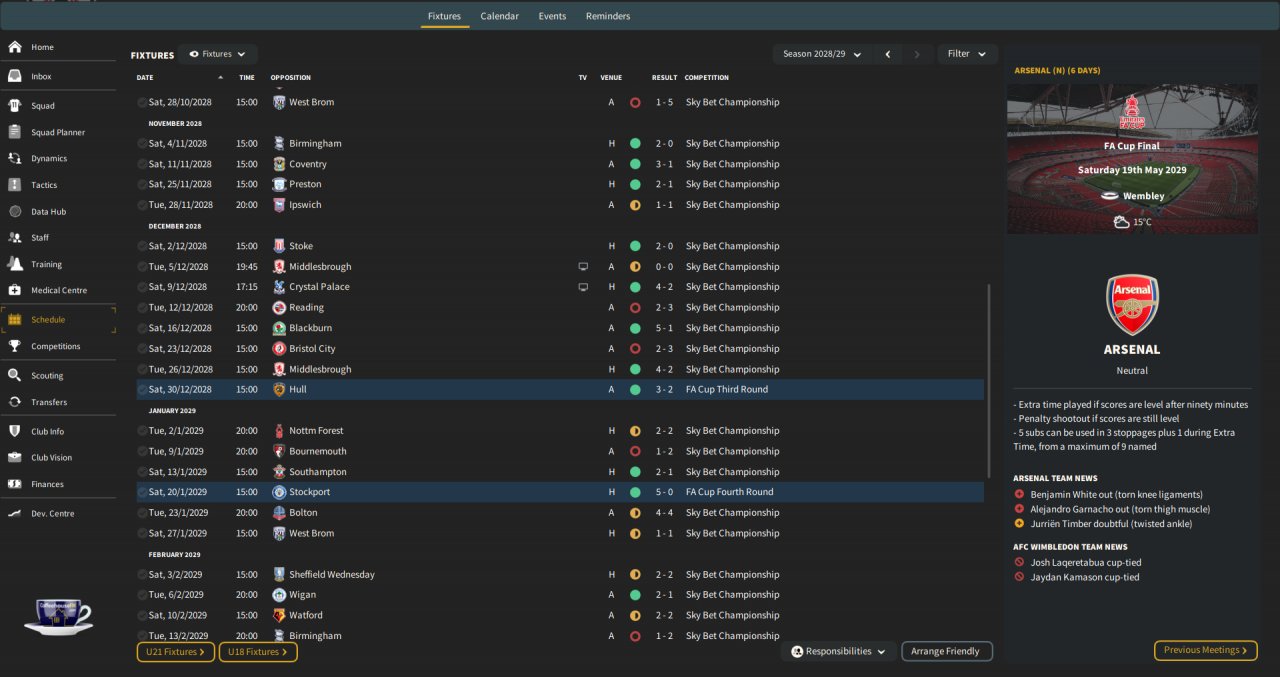Click the Wembley stadium preview image
This screenshot has height=677, width=1280.
1132,158
